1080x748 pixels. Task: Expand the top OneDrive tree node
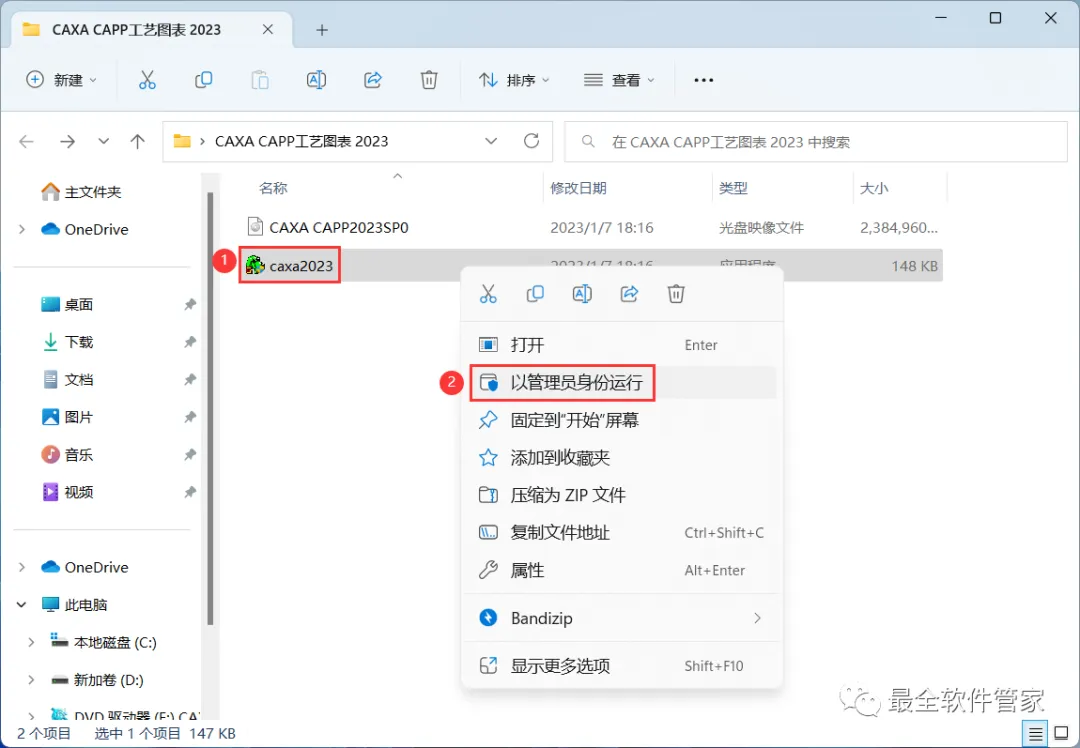click(22, 229)
